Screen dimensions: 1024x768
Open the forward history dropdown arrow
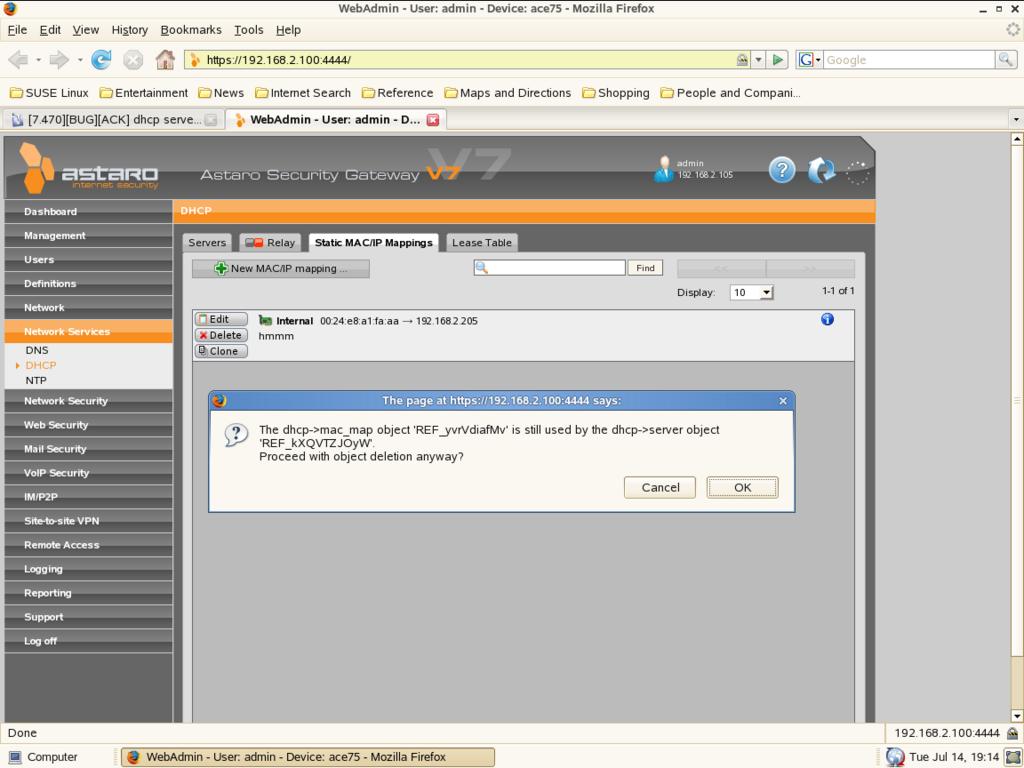(x=80, y=60)
